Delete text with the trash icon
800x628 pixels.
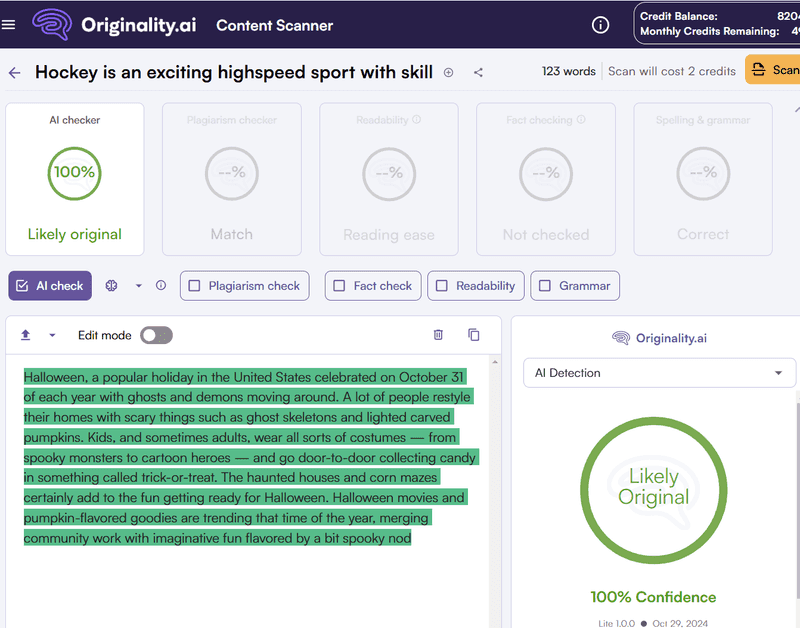(x=438, y=335)
